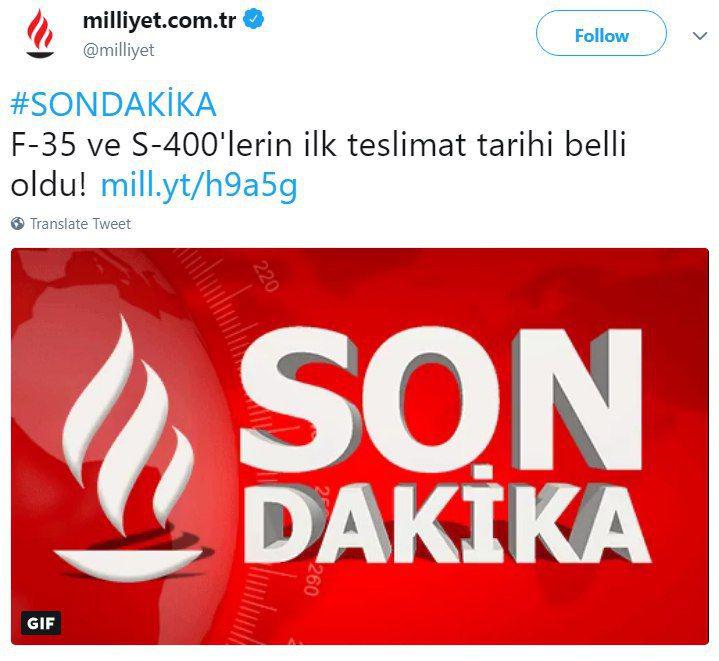Click Translate Tweet
Viewport: 719px width, 661px height.
click(x=80, y=224)
